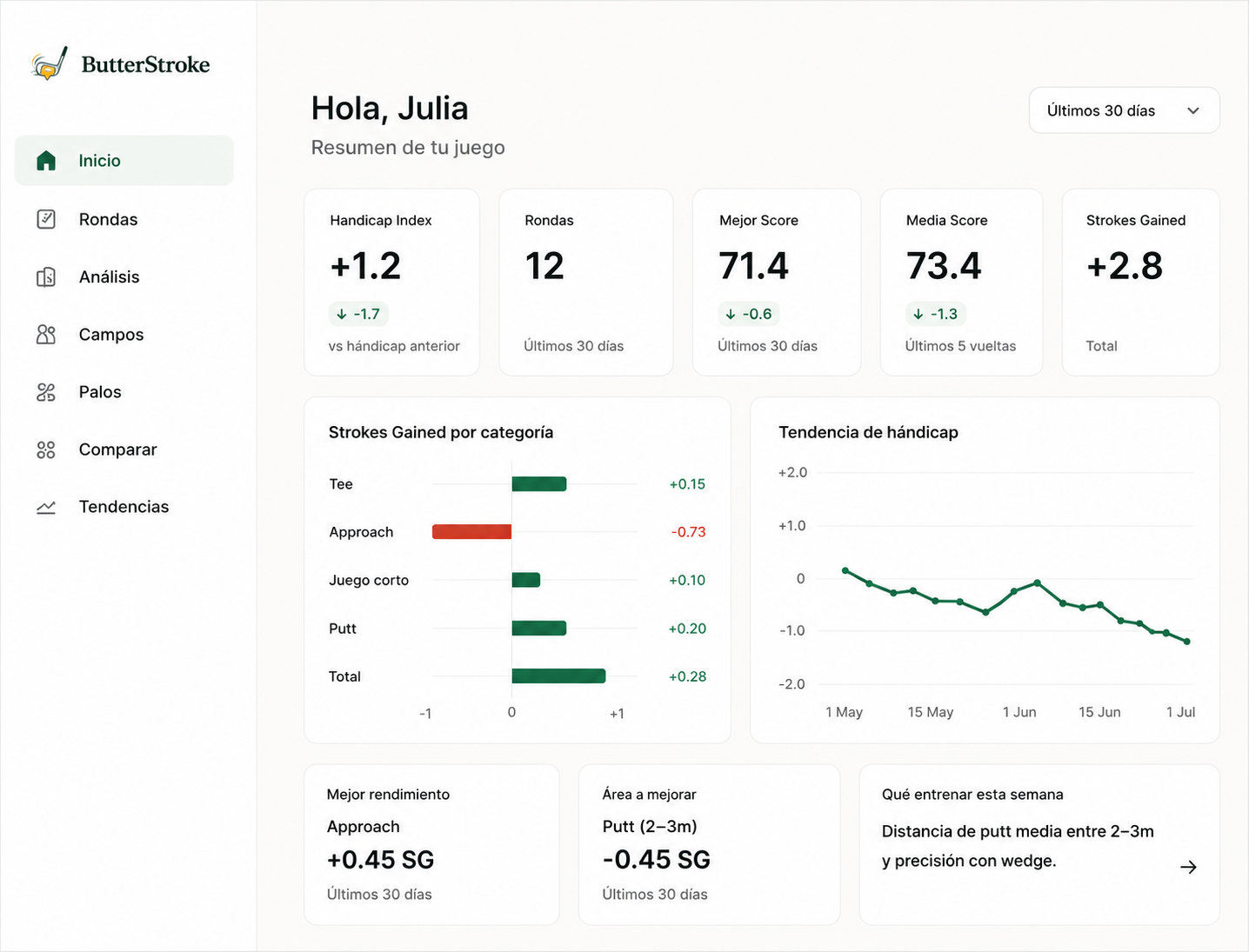Select the Mejor rendimiento Approach card

coord(431,844)
